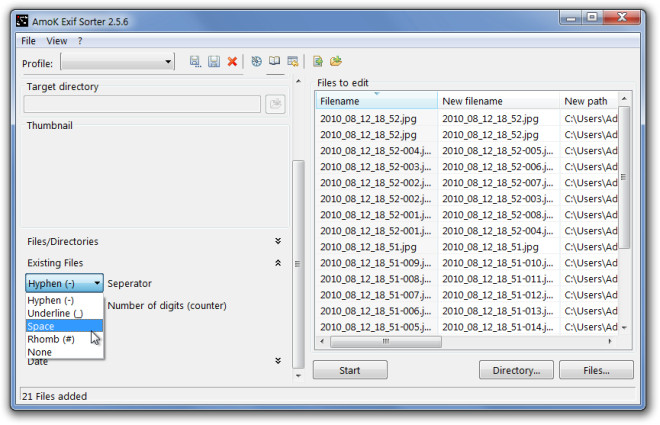Click the file list scroll up arrow
Image resolution: width=660 pixels, height=425 pixels.
click(624, 99)
